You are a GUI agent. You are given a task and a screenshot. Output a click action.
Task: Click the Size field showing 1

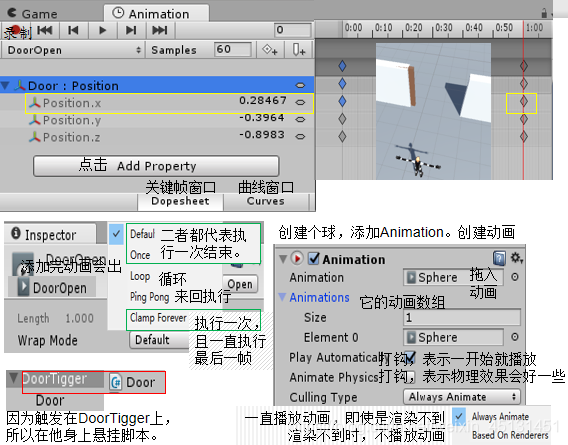[x=462, y=317]
